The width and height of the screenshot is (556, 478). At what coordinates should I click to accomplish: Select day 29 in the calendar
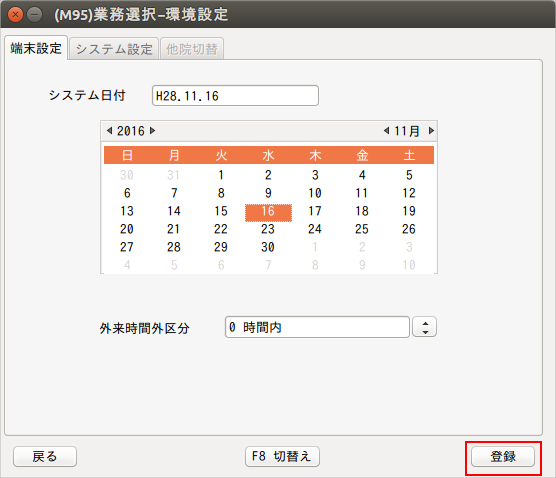(x=221, y=247)
